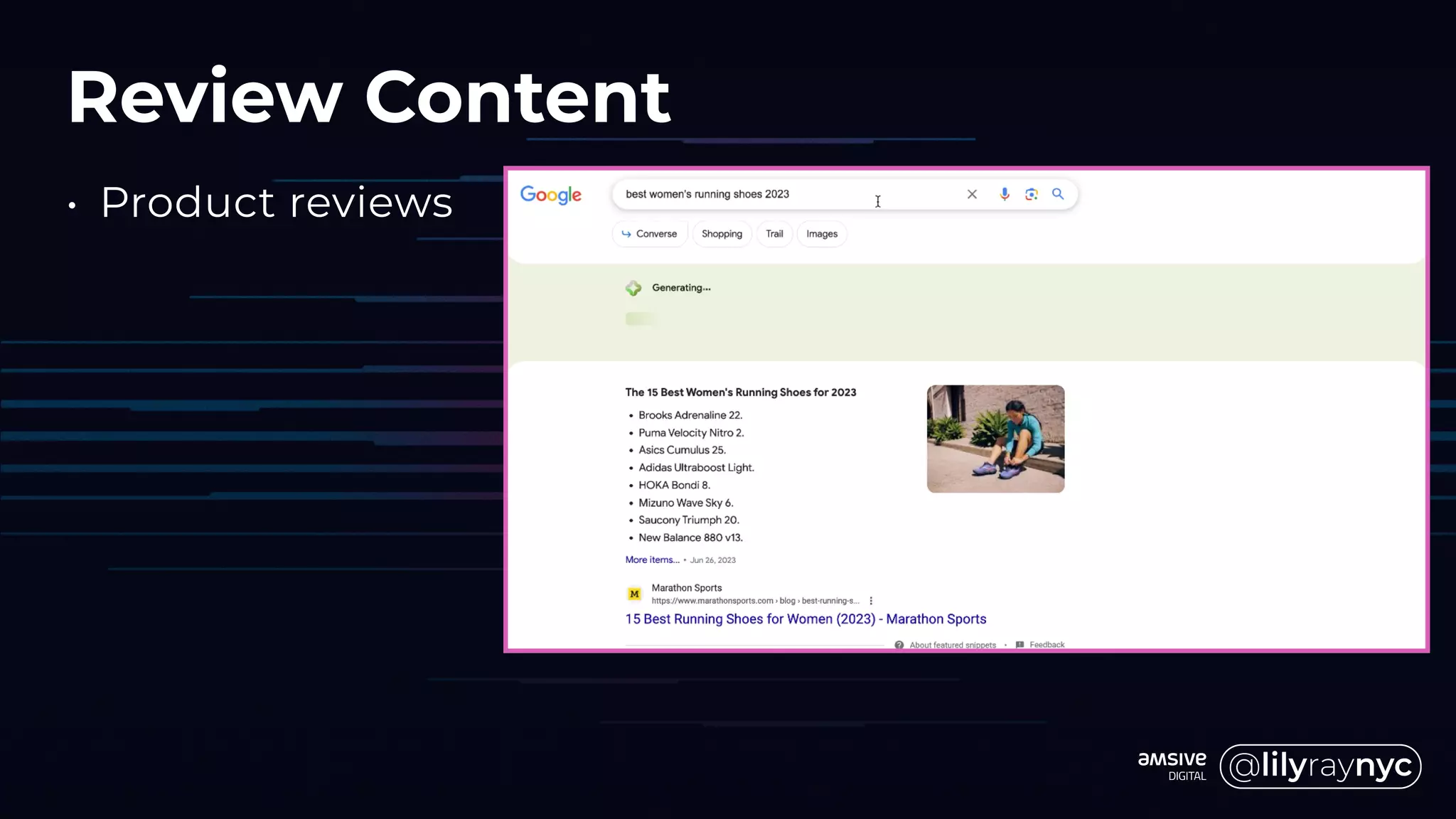Switch to the Images filter
This screenshot has width=1456, height=819.
tap(822, 234)
